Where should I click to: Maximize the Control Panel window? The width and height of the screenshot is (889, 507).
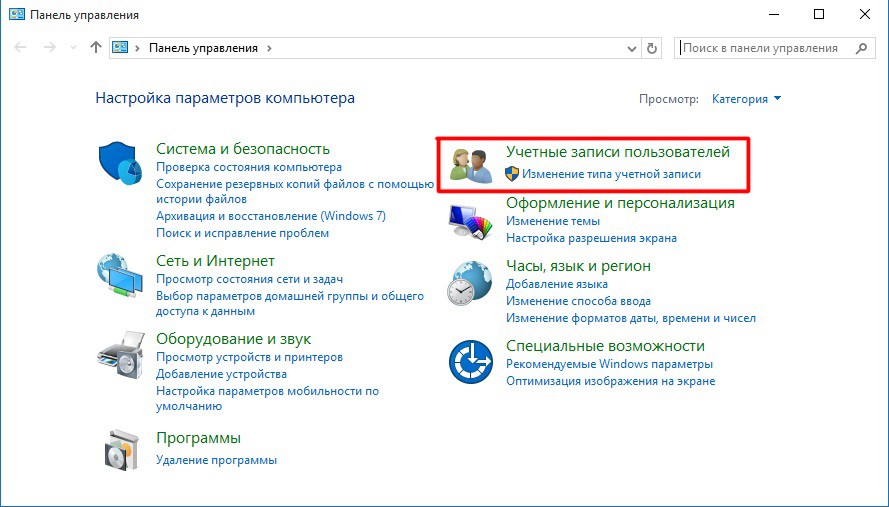pos(819,14)
